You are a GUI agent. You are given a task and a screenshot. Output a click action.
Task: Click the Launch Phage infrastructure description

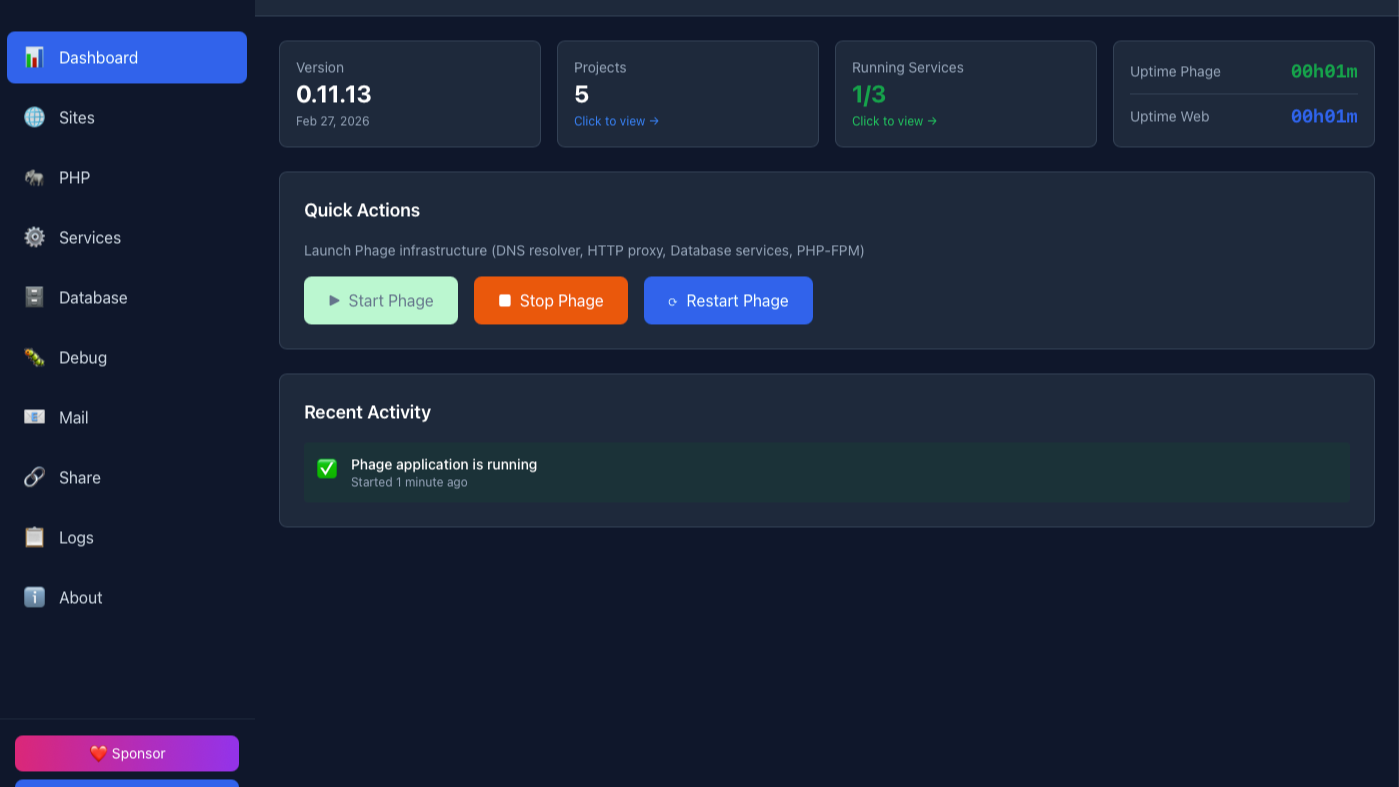(584, 250)
